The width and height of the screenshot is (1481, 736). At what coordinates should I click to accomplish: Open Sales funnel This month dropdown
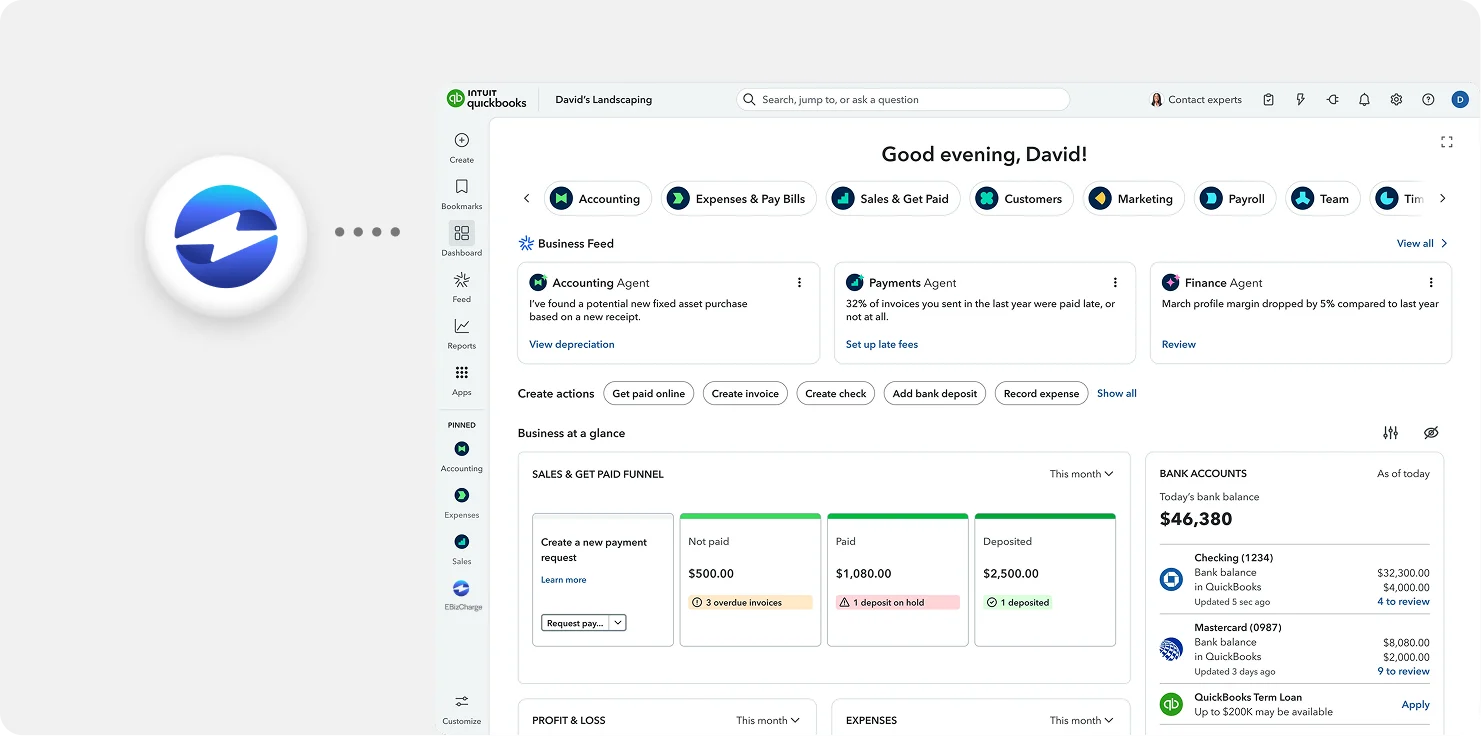pos(1081,474)
